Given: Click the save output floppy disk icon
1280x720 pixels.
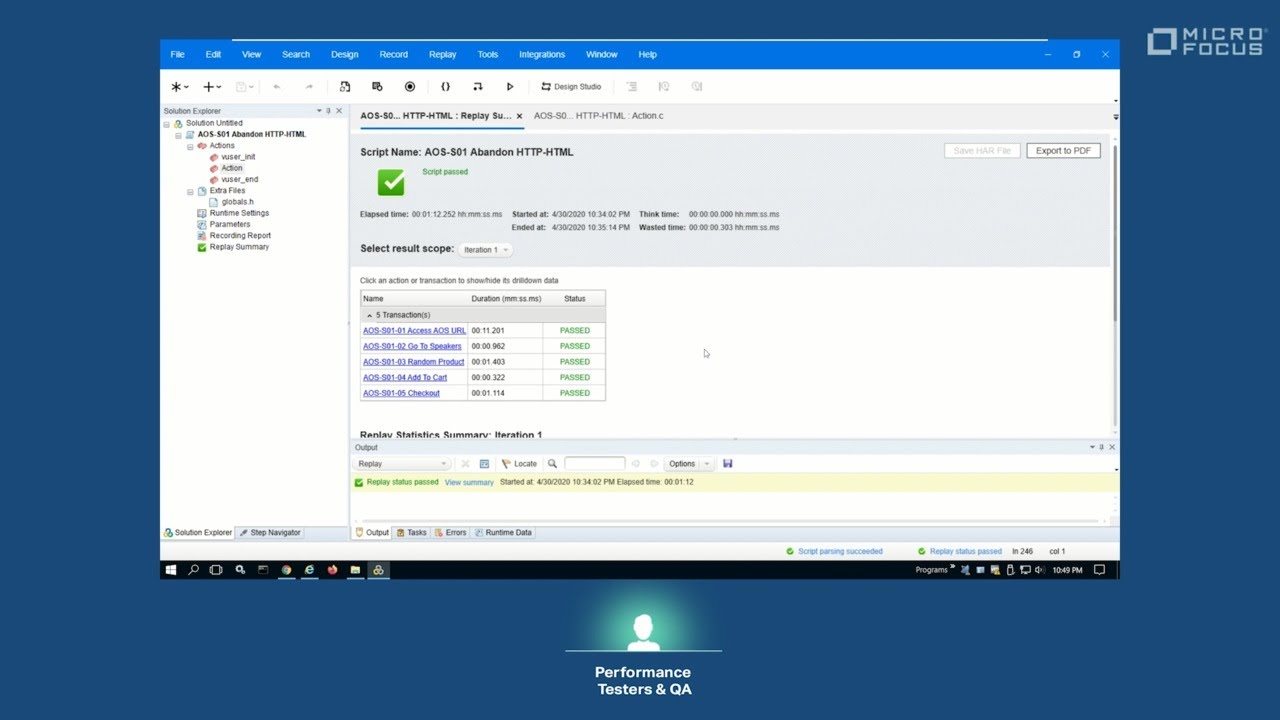Looking at the screenshot, I should 727,464.
